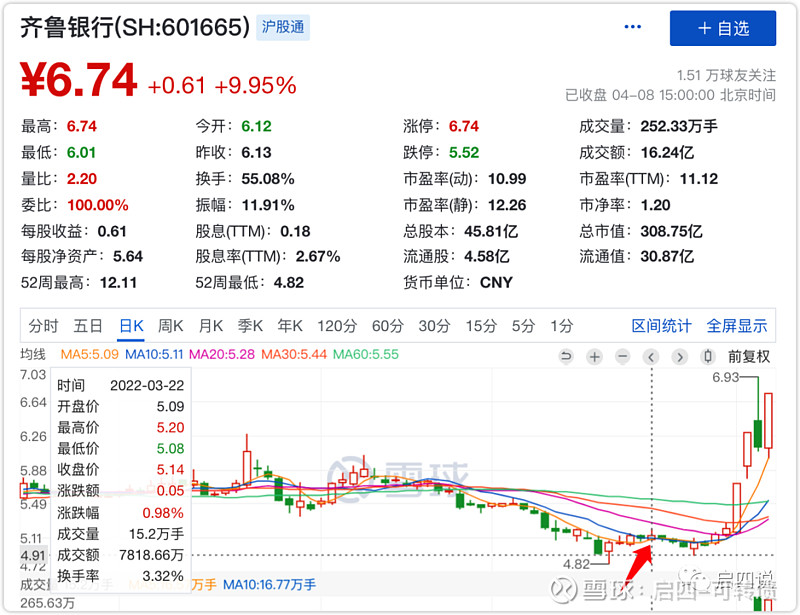Zoom in the K-line chart with plus icon

point(595,355)
